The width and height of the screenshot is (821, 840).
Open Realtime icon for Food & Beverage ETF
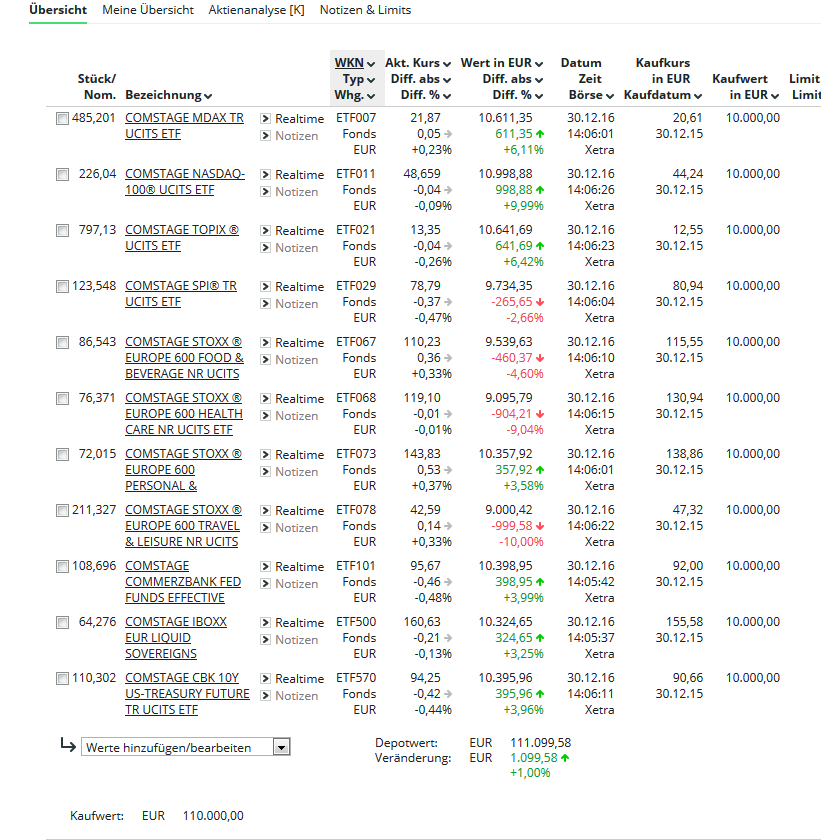pos(265,342)
